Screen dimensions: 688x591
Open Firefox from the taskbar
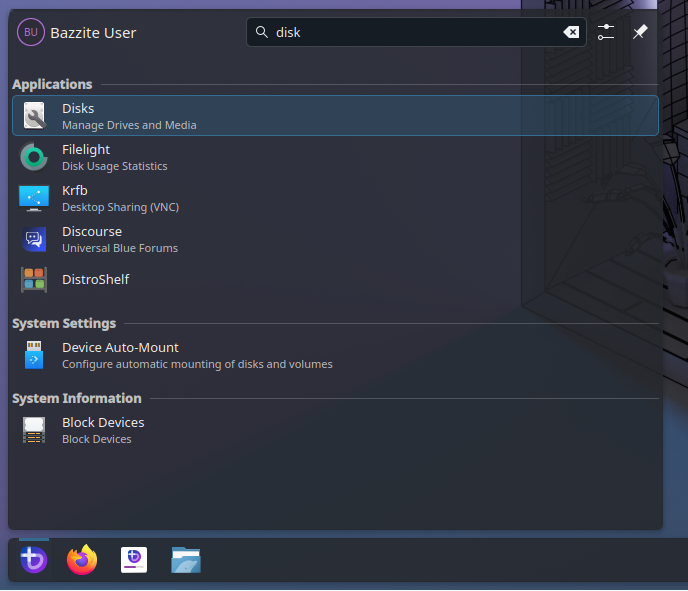coord(82,560)
